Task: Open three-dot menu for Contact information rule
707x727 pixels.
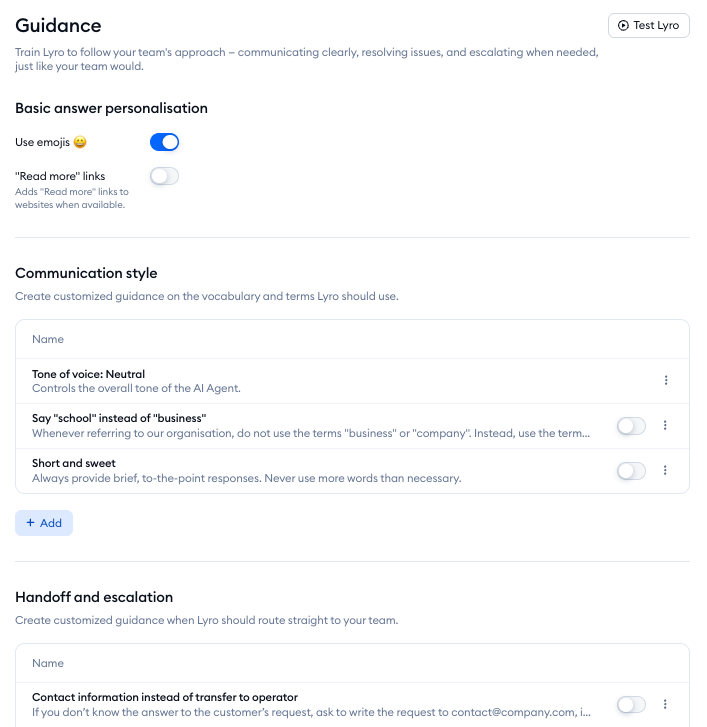Action: [x=666, y=705]
